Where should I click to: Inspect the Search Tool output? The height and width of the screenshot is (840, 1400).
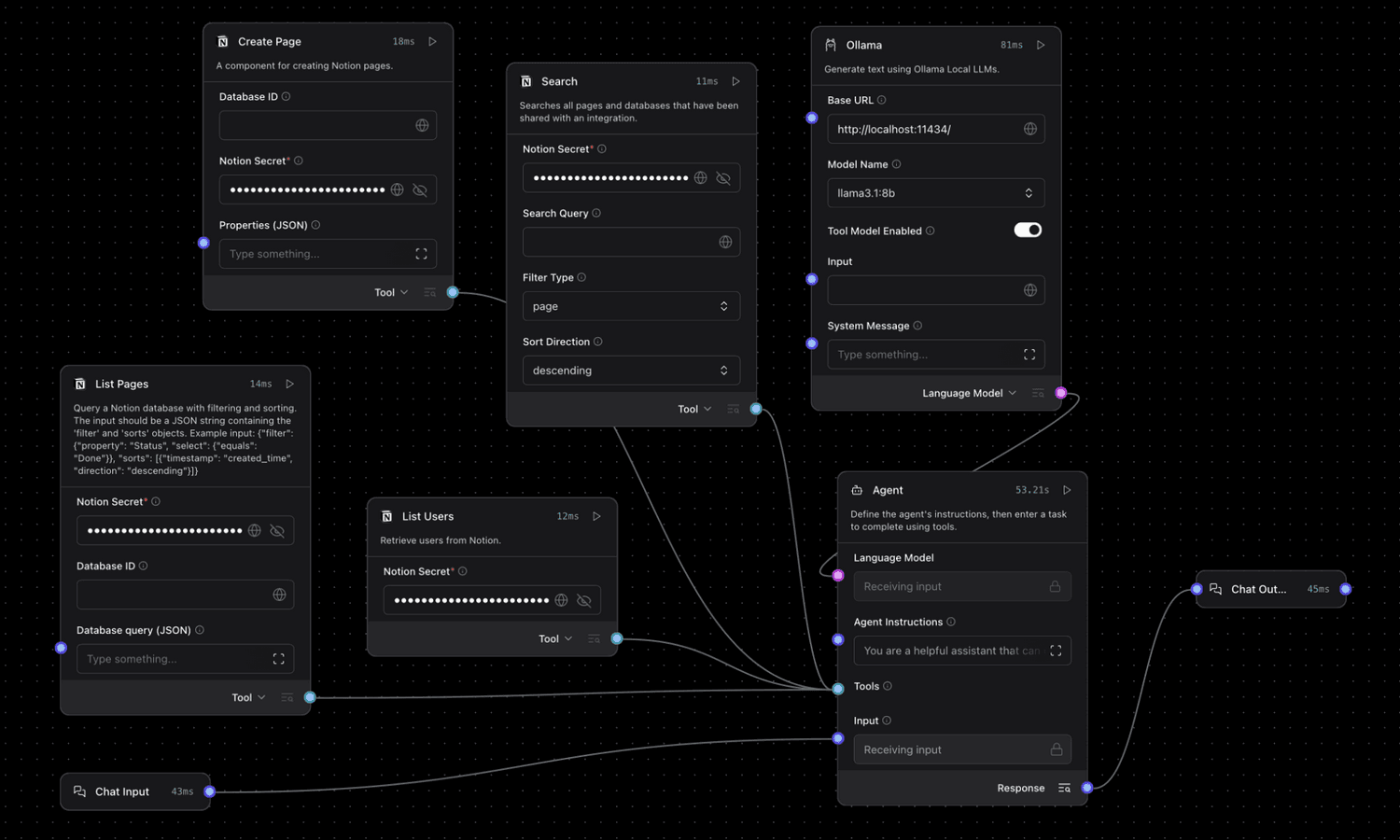pos(733,409)
